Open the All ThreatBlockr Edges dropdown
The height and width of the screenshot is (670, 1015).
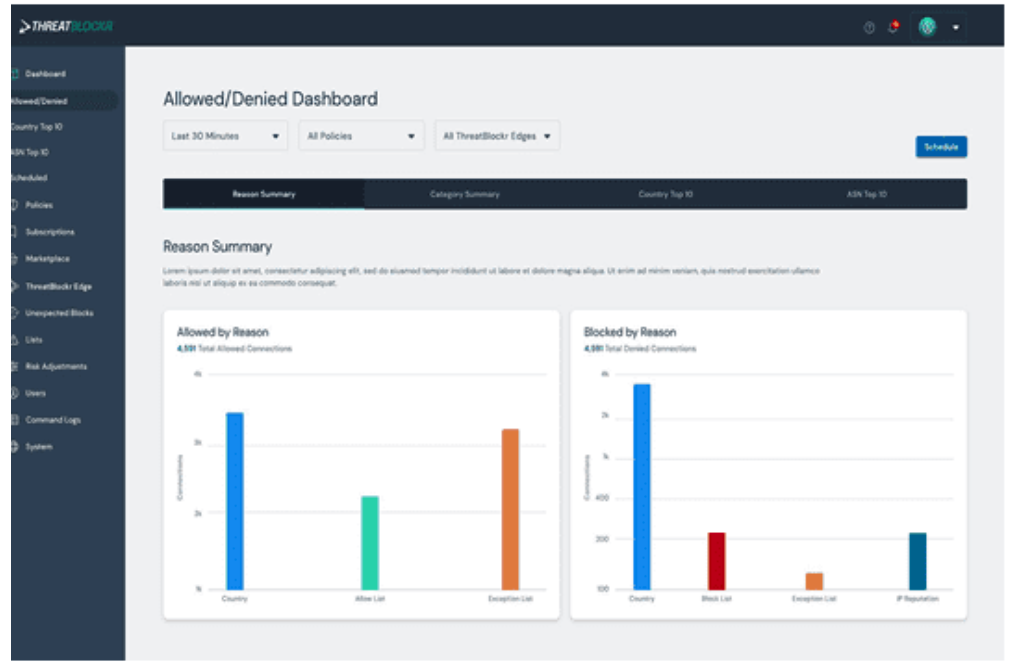point(497,136)
